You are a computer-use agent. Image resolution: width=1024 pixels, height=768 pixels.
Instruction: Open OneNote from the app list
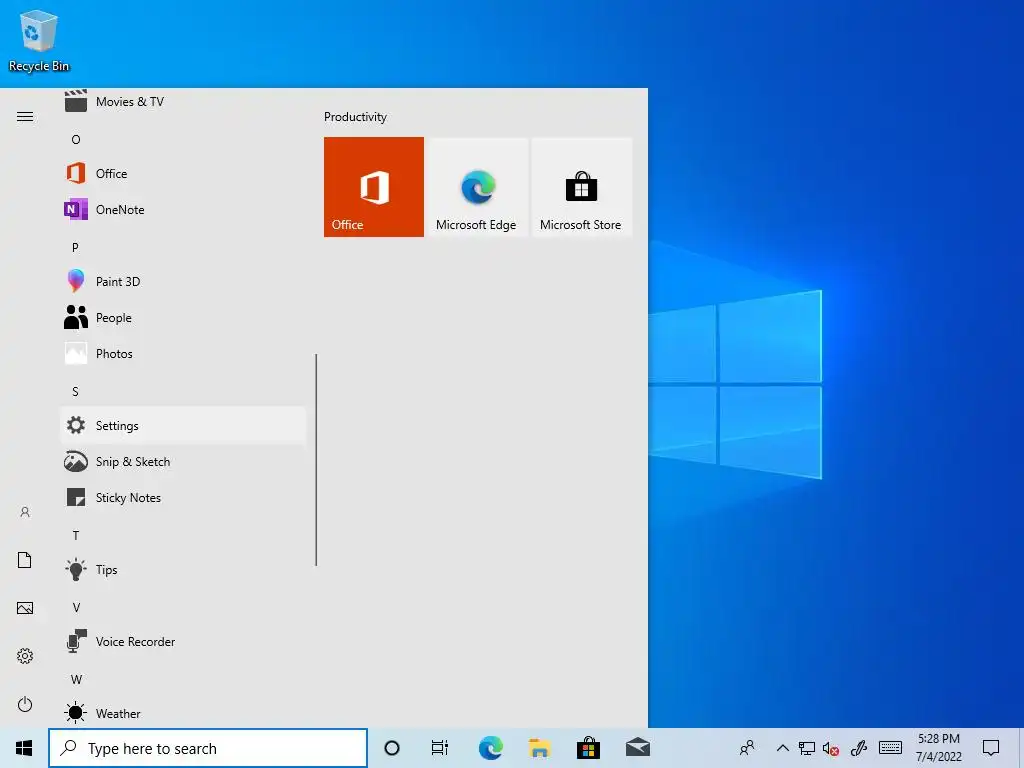tap(183, 210)
